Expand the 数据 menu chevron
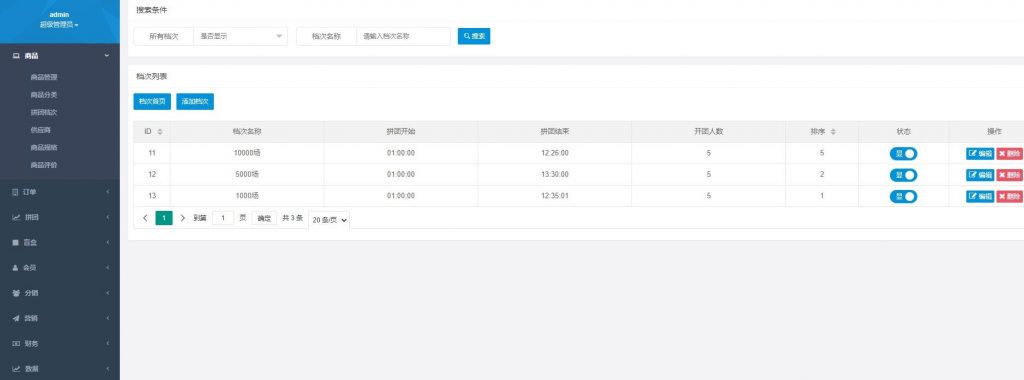 (x=107, y=369)
